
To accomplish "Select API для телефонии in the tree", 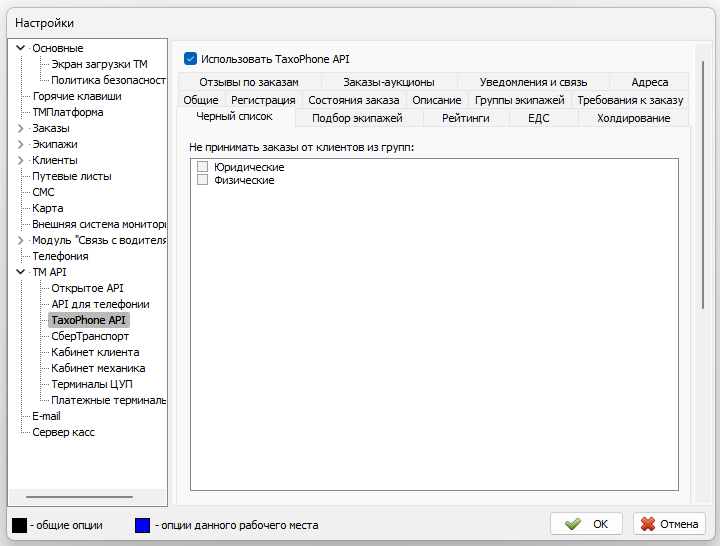I will pos(100,304).
